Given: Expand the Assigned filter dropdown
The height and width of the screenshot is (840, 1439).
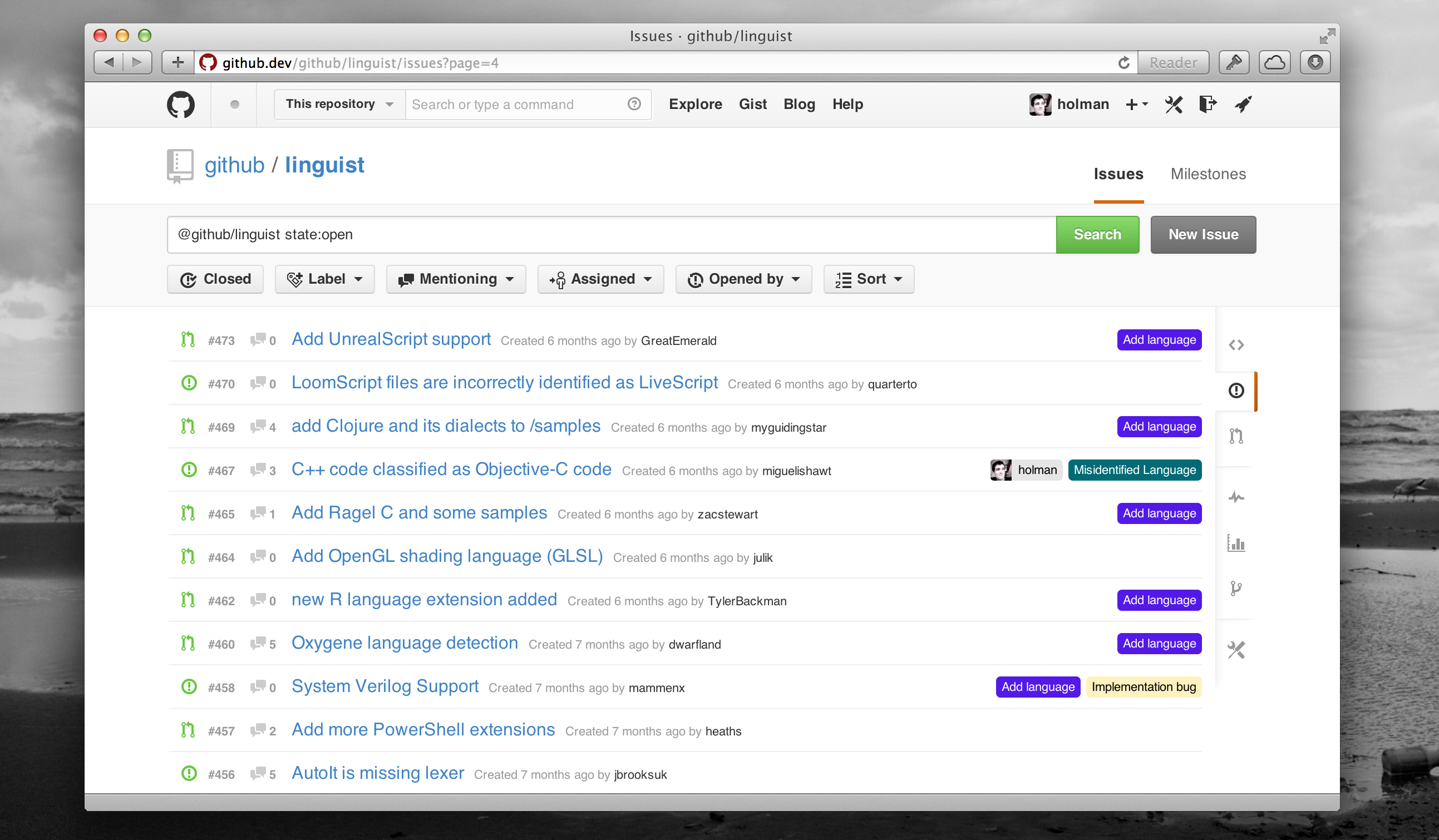Looking at the screenshot, I should click(x=601, y=279).
